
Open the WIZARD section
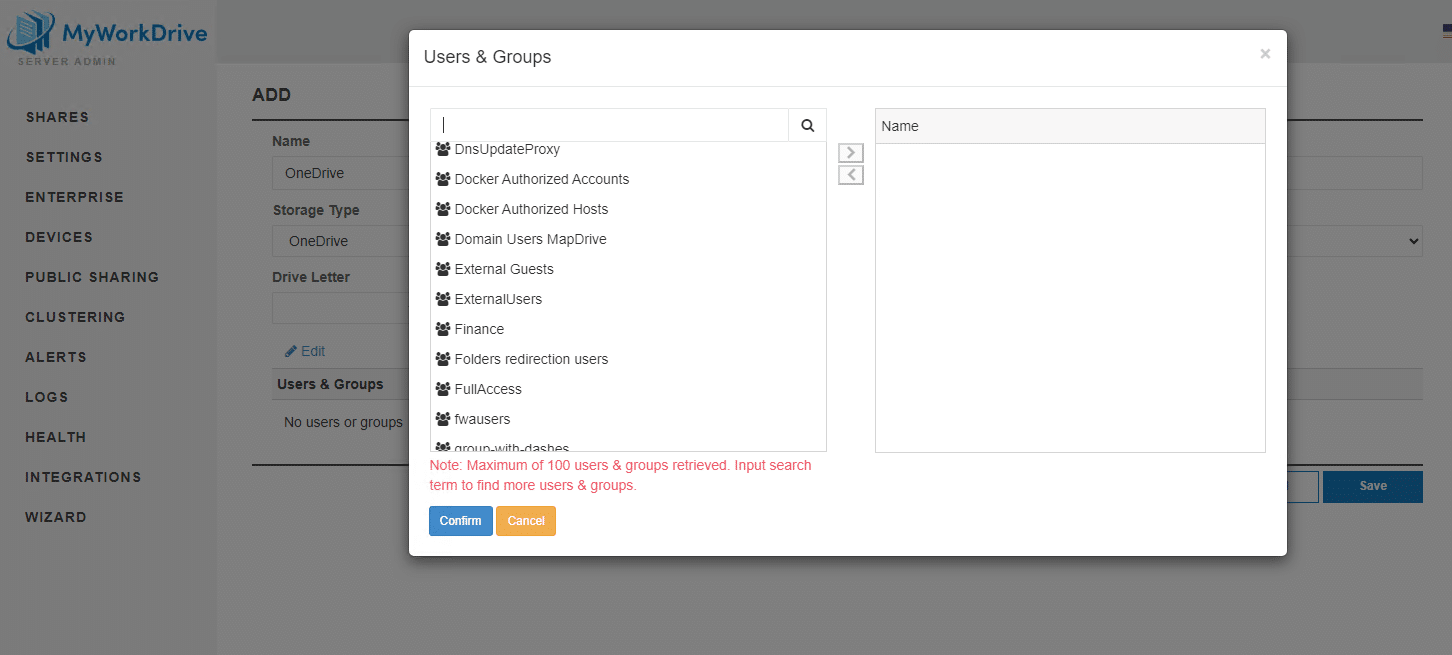(x=56, y=517)
